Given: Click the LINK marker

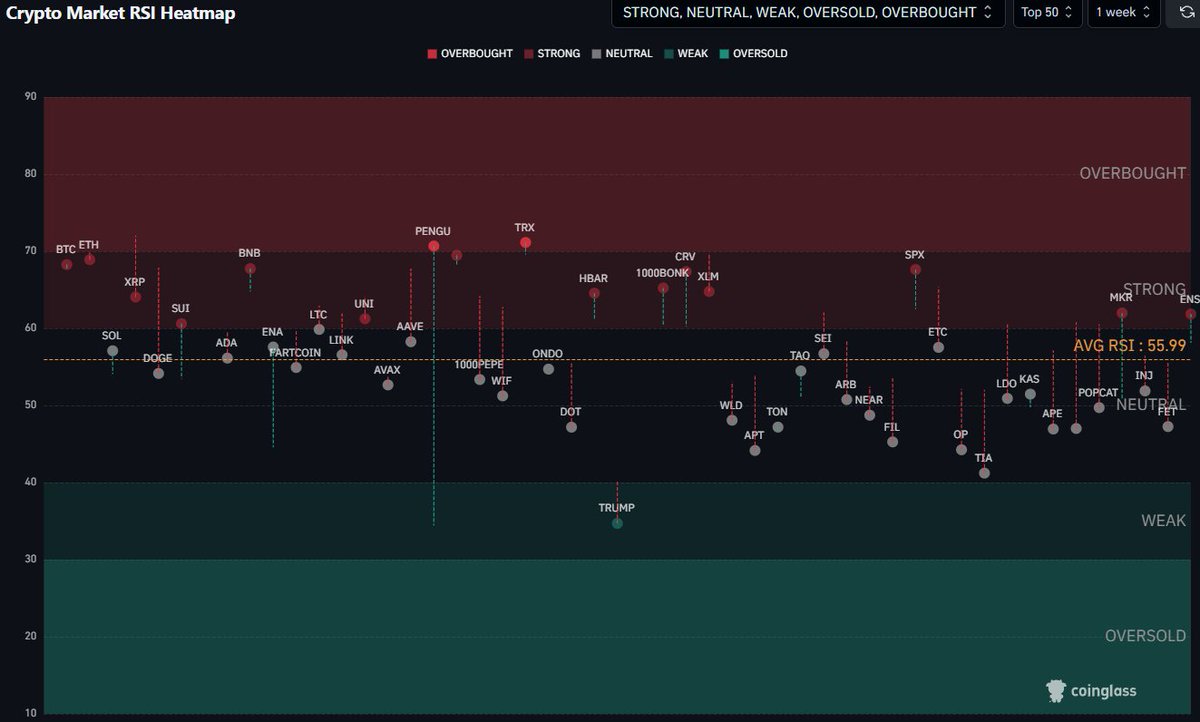Looking at the screenshot, I should [x=342, y=355].
